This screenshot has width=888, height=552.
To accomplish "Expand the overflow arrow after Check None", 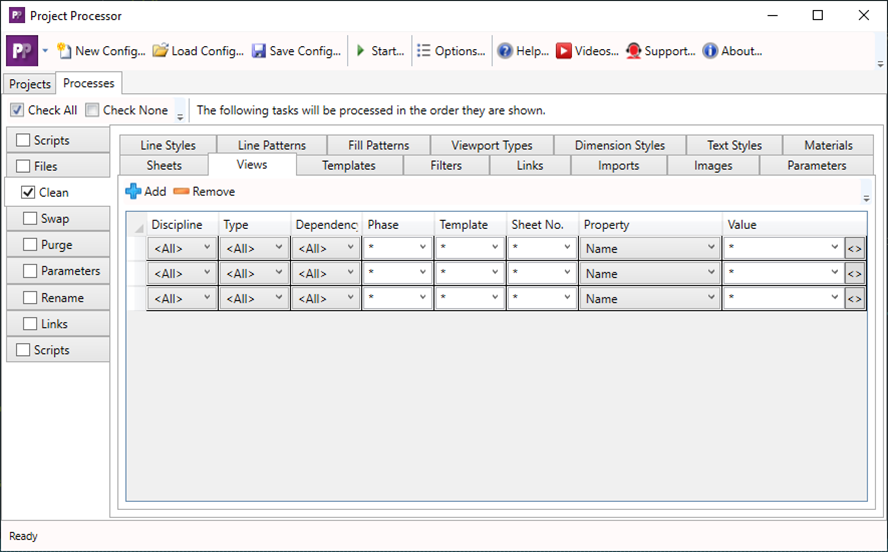I will tap(180, 117).
